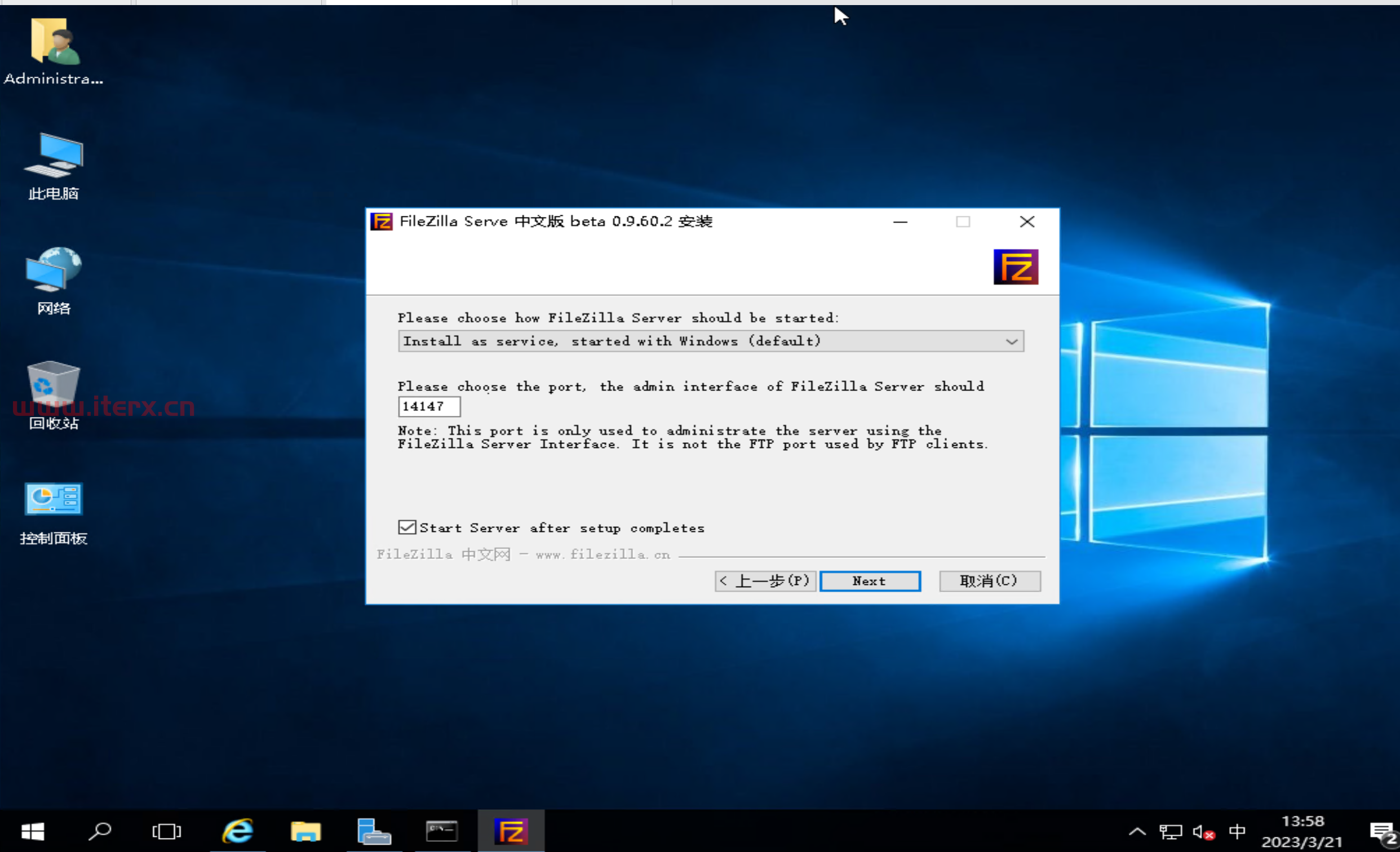Open the clock showing 13:58
Screen dimensions: 1400x852
pos(1302,831)
